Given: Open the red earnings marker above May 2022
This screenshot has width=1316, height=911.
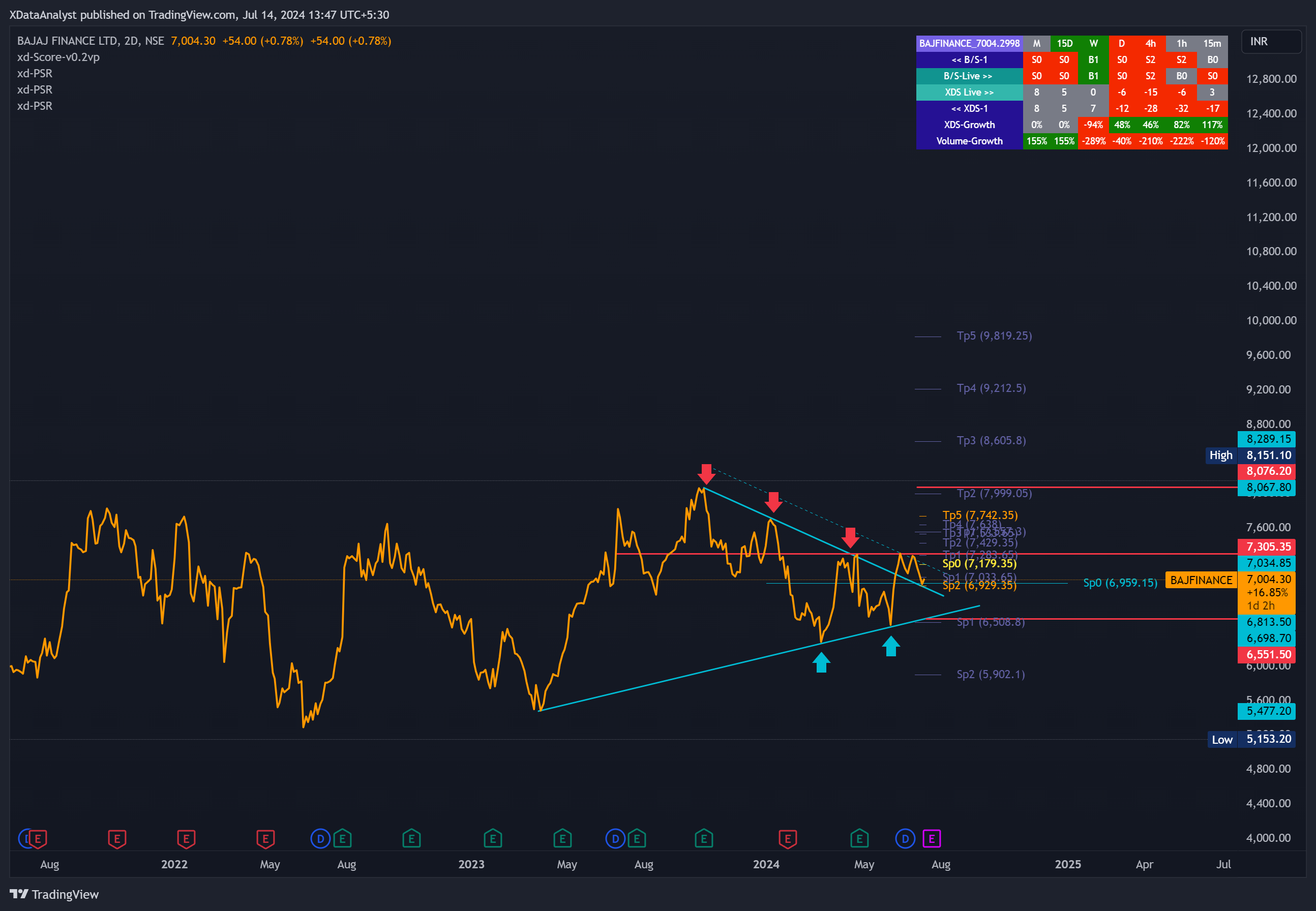Looking at the screenshot, I should coord(265,838).
